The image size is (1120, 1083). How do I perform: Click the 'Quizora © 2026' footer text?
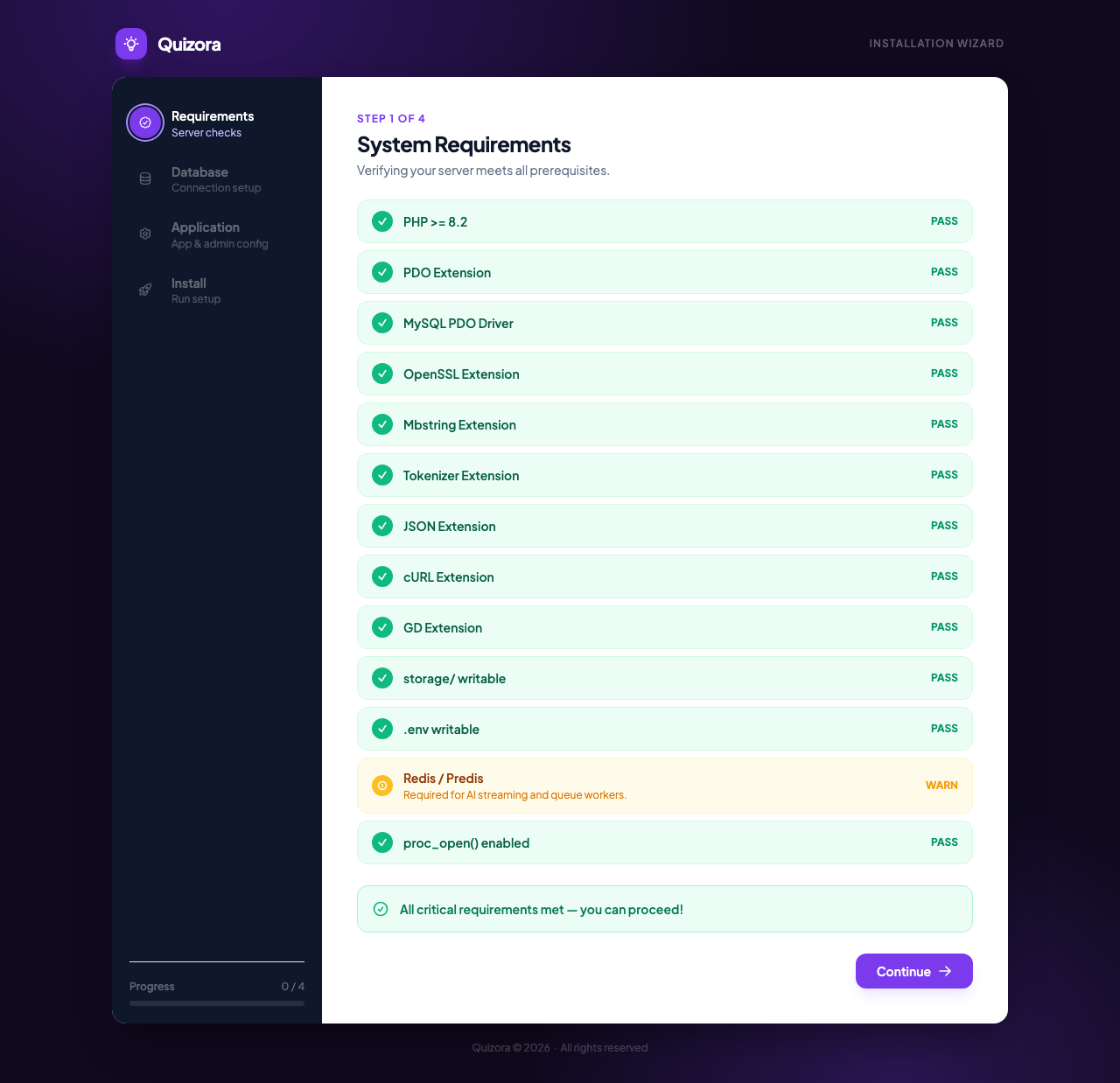point(511,1048)
